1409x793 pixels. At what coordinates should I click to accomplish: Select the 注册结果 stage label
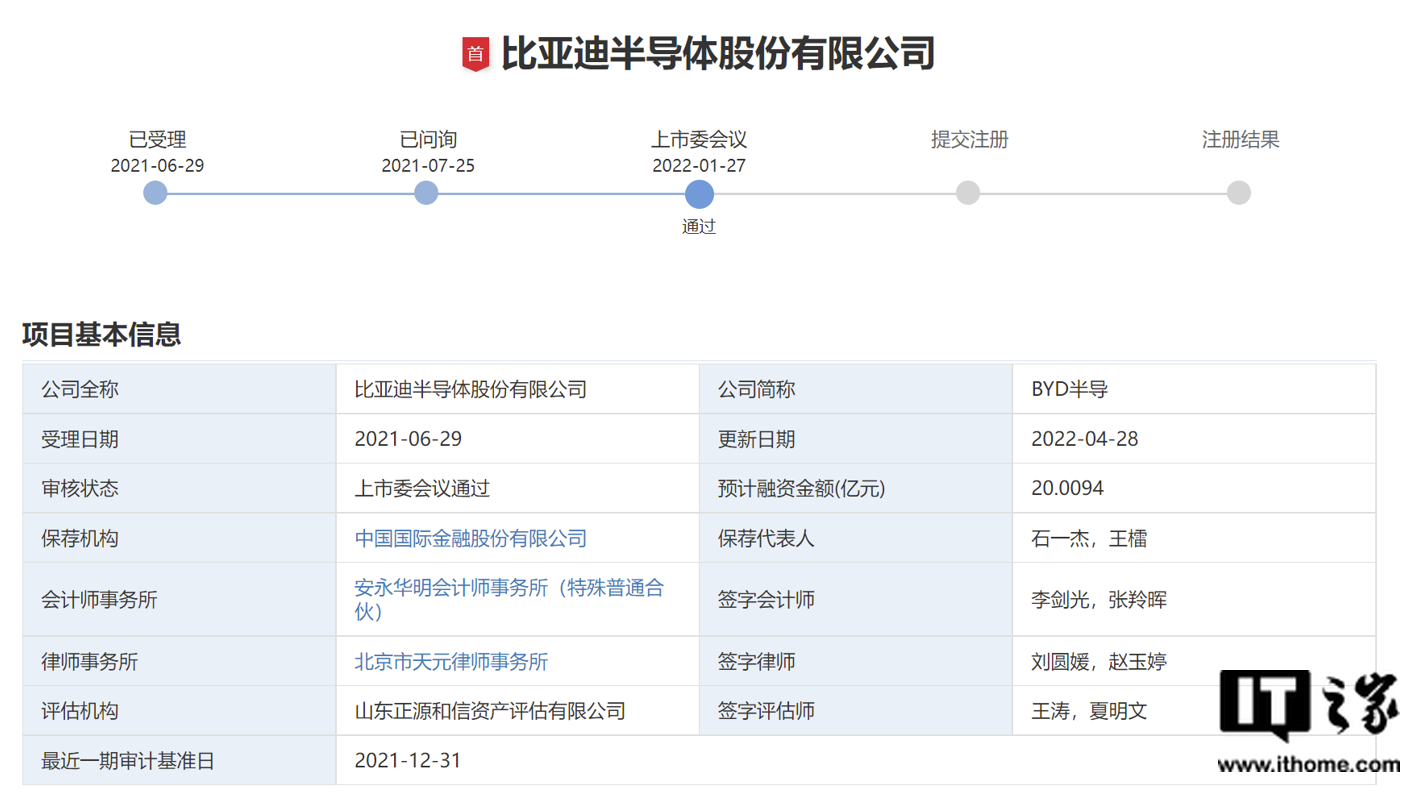tap(1239, 140)
